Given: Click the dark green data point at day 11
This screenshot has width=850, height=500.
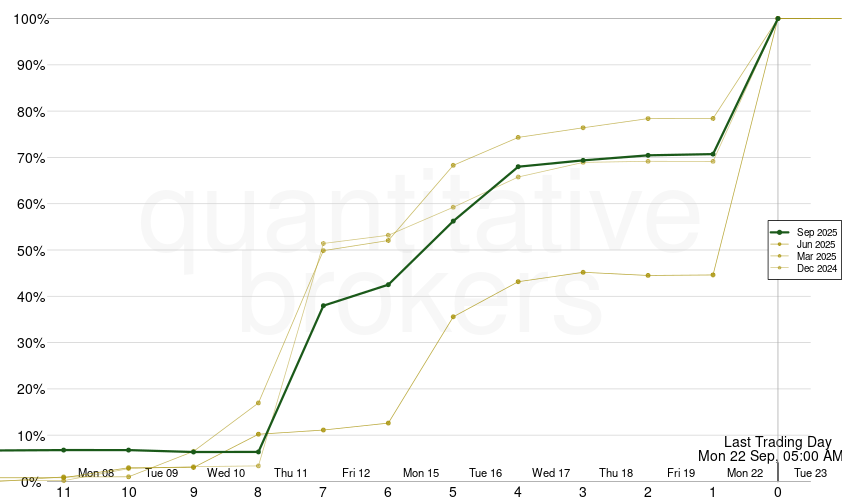Looking at the screenshot, I should [63, 450].
